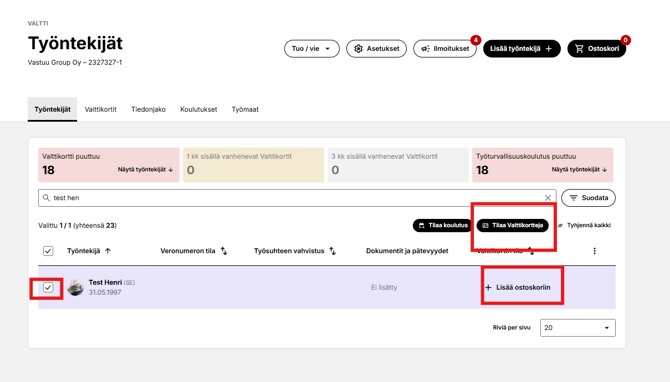Click the Dokumentit ja pätevyydet column header
This screenshot has width=670, height=382.
click(407, 251)
